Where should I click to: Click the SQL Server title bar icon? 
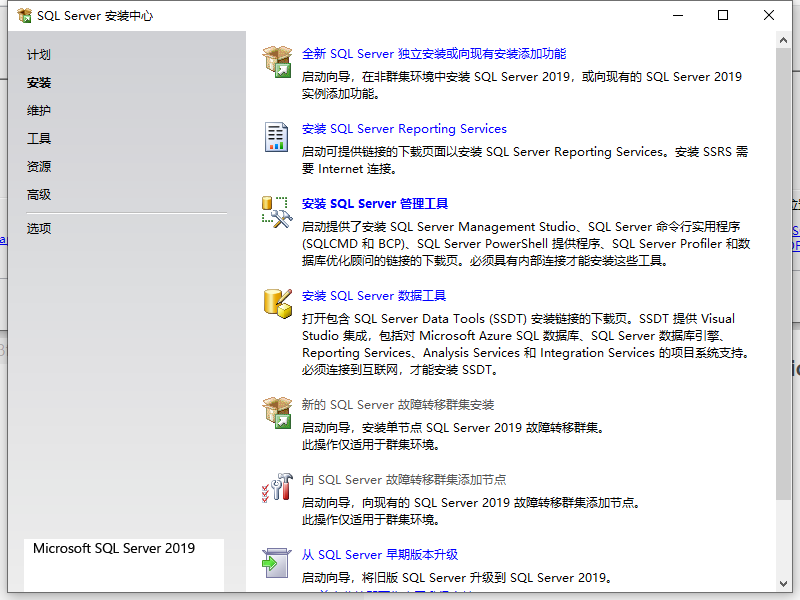(x=24, y=15)
